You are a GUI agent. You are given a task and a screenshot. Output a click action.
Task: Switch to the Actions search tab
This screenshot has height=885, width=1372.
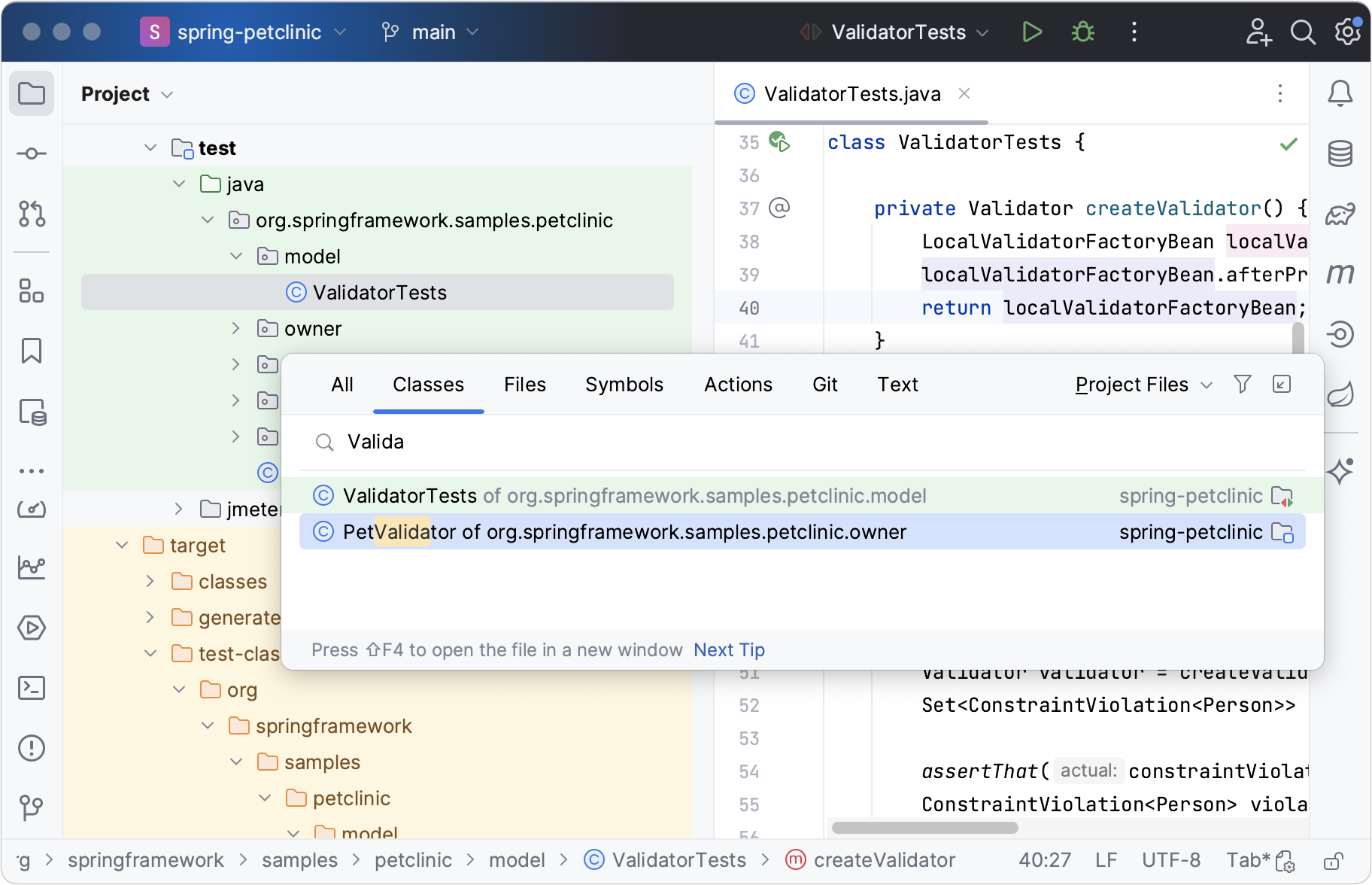(x=739, y=385)
